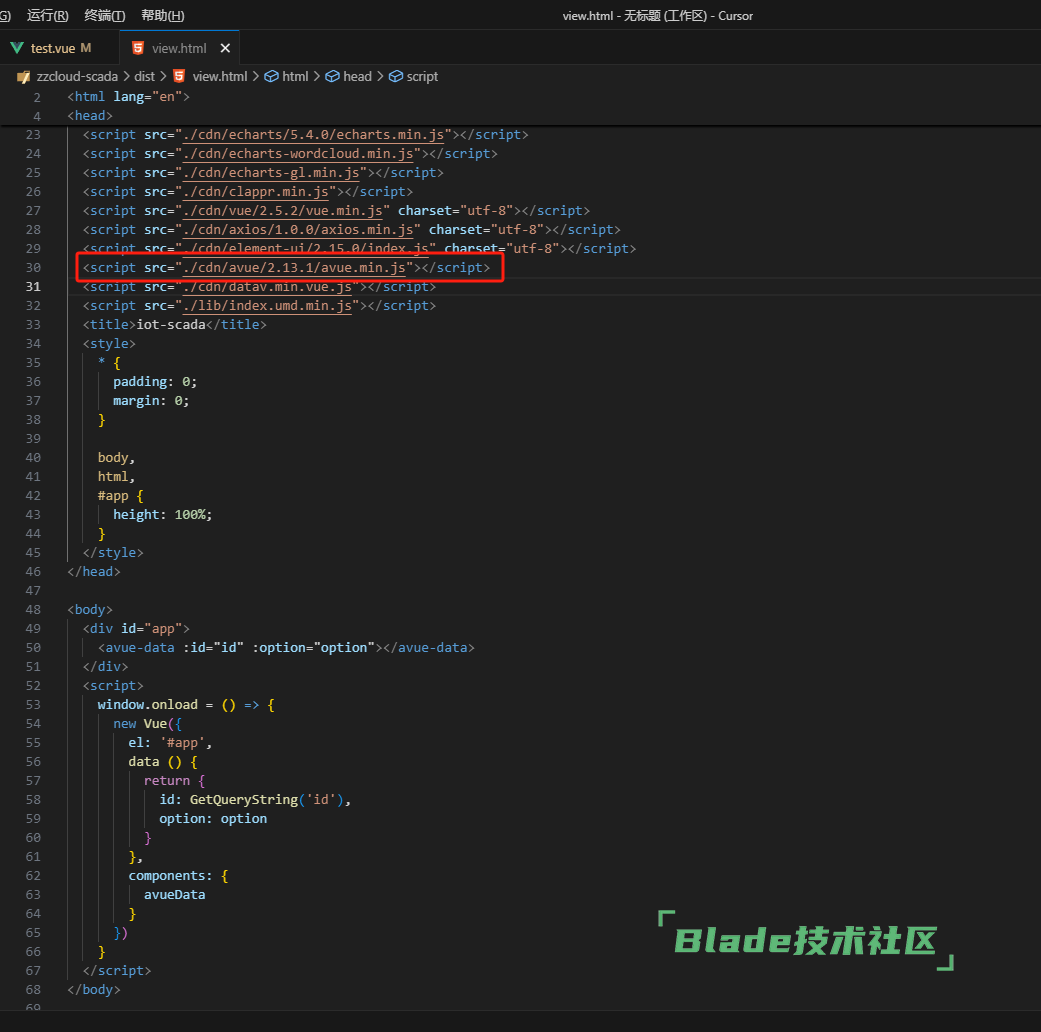Click the div id="app" line
Viewport: 1041px width, 1032px height.
click(x=136, y=629)
